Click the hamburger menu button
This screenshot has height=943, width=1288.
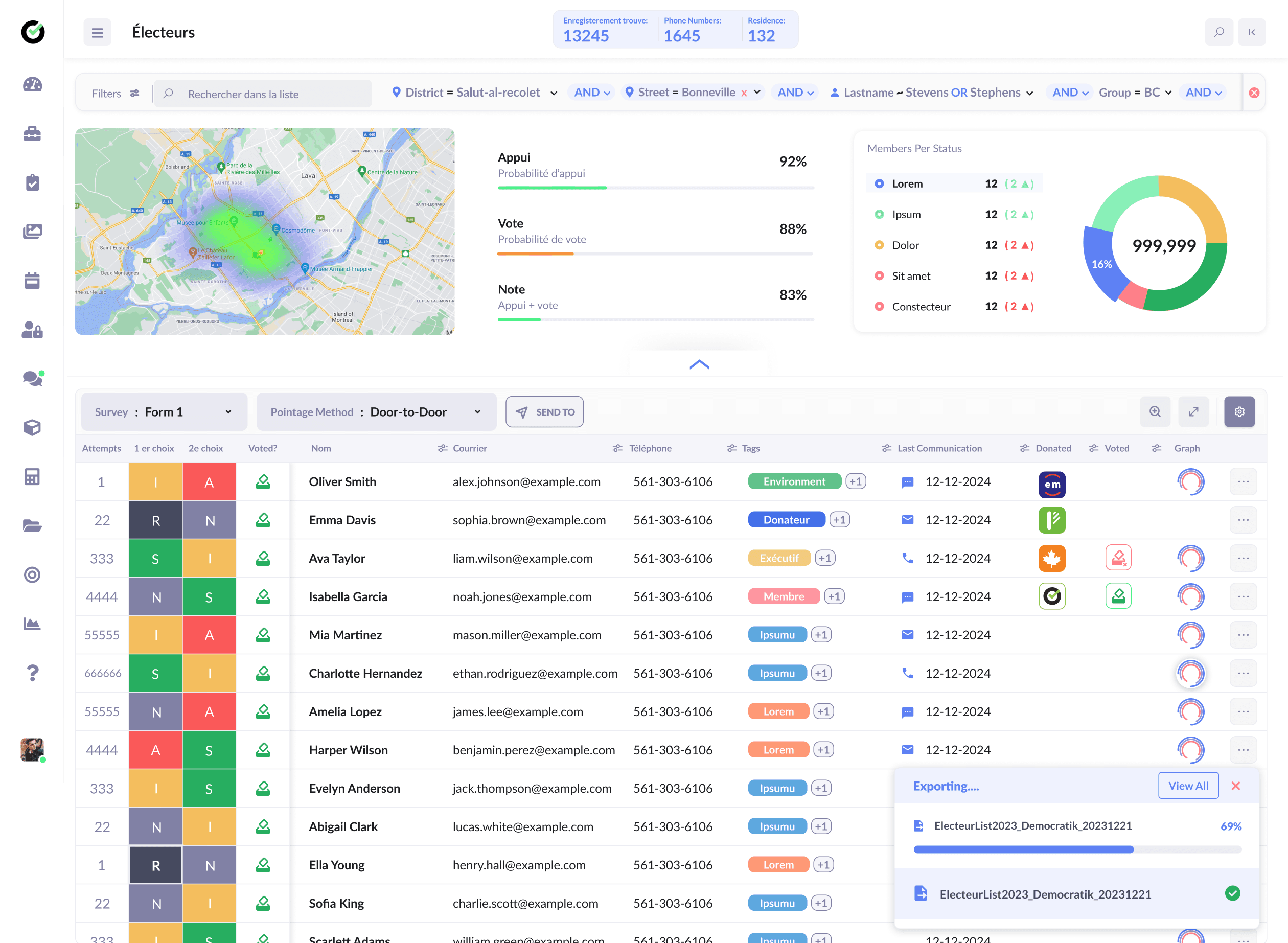point(98,32)
